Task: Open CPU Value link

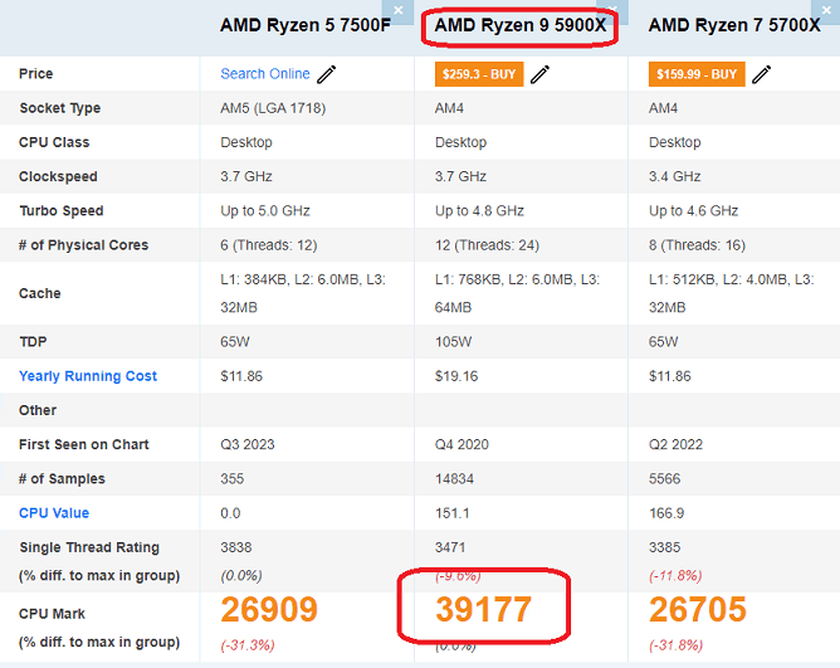Action: (54, 513)
